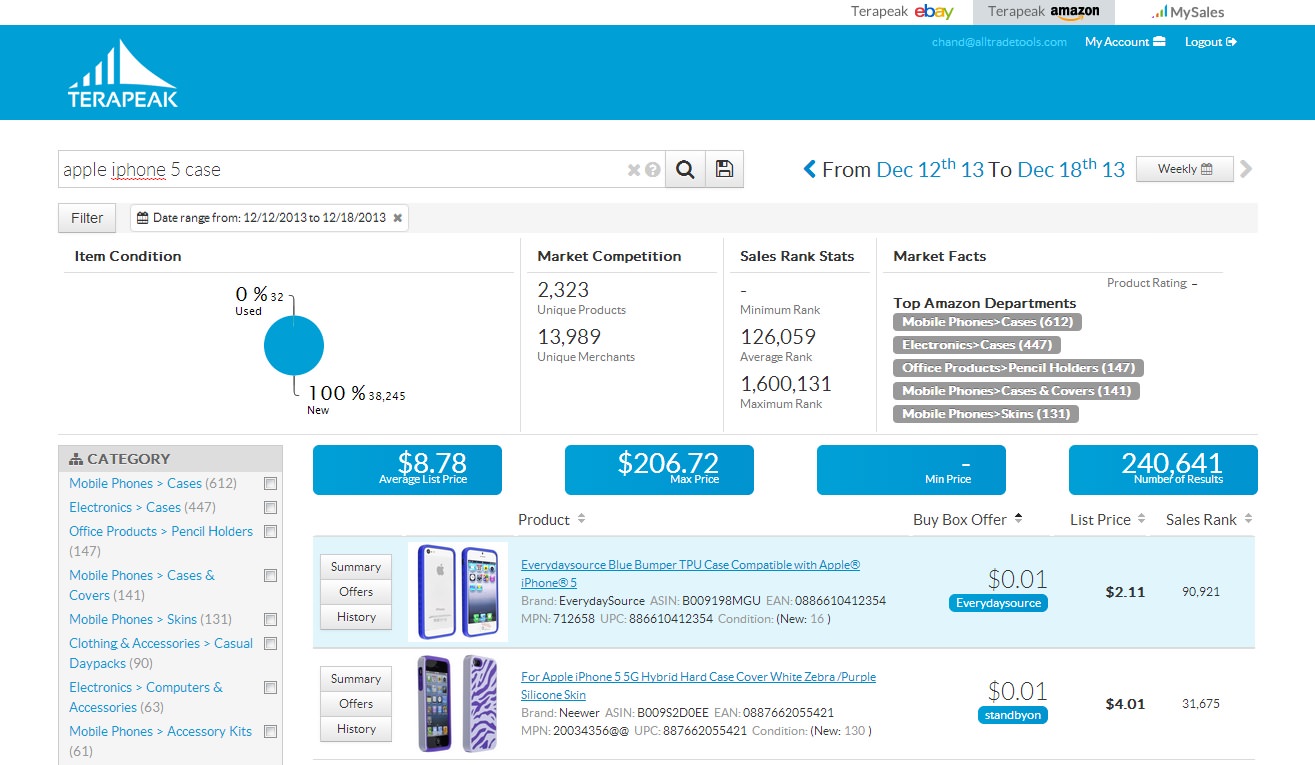Click the zebra purple case thumbnail
This screenshot has width=1315, height=765.
coord(457,704)
